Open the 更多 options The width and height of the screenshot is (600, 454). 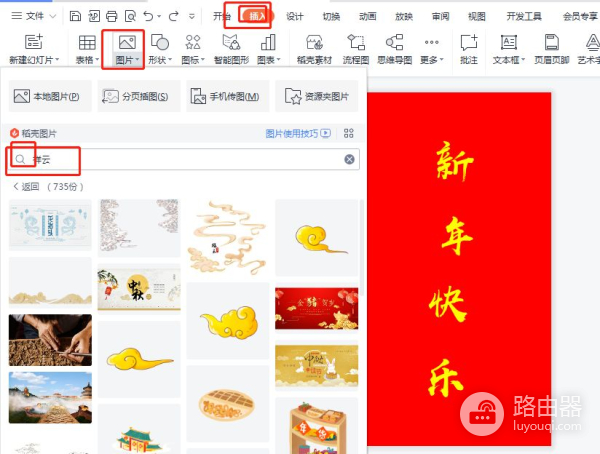point(432,50)
